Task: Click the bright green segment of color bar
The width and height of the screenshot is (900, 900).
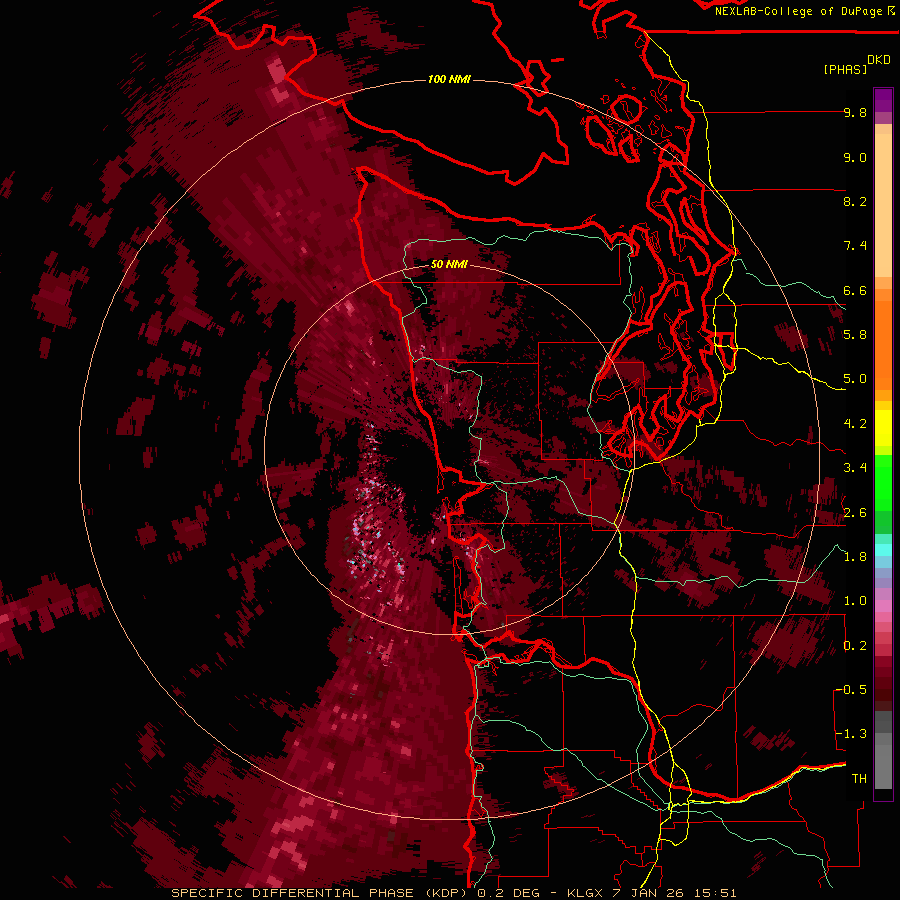Action: click(883, 484)
